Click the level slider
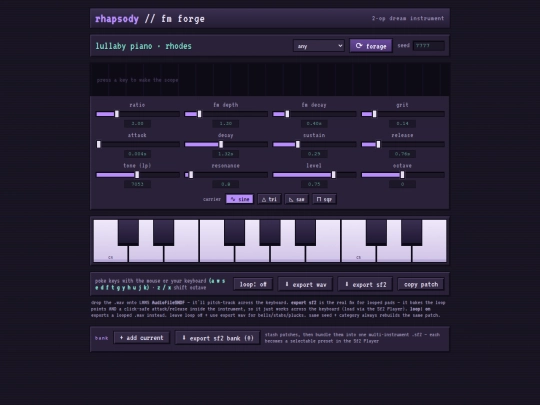Screen dimensions: 540x405 (x=314, y=175)
